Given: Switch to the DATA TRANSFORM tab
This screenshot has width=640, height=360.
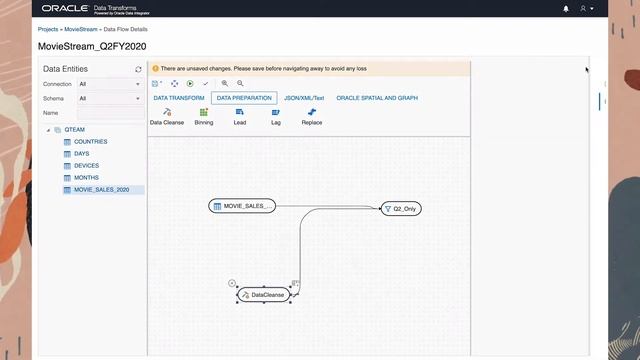Looking at the screenshot, I should click(179, 98).
